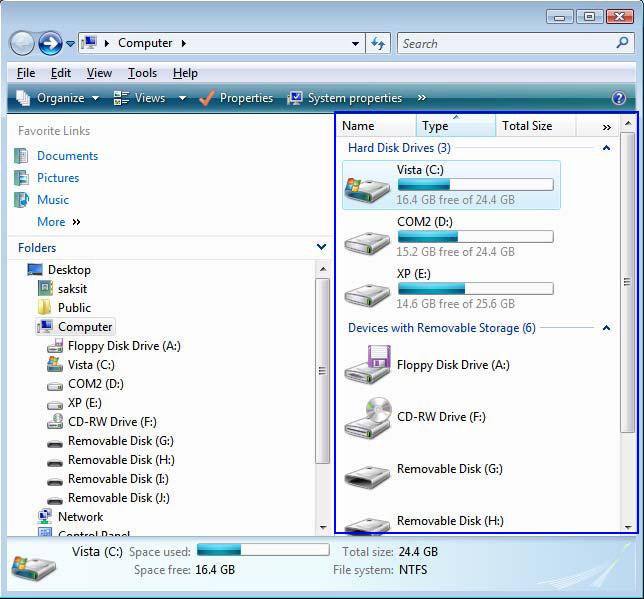Click the Back navigation arrow button
The image size is (644, 599).
[22, 43]
